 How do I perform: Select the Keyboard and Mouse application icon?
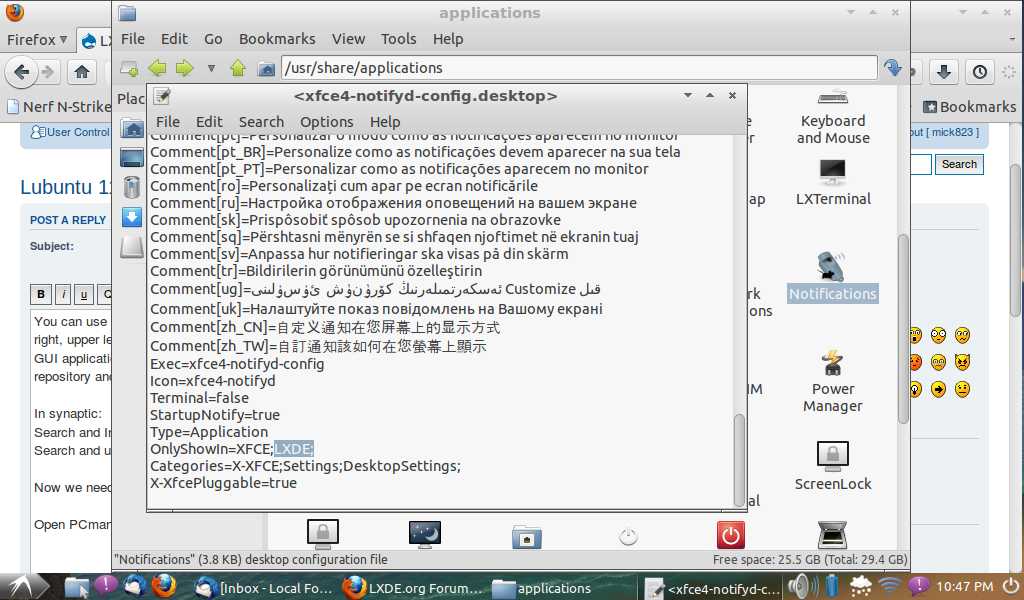tap(833, 119)
